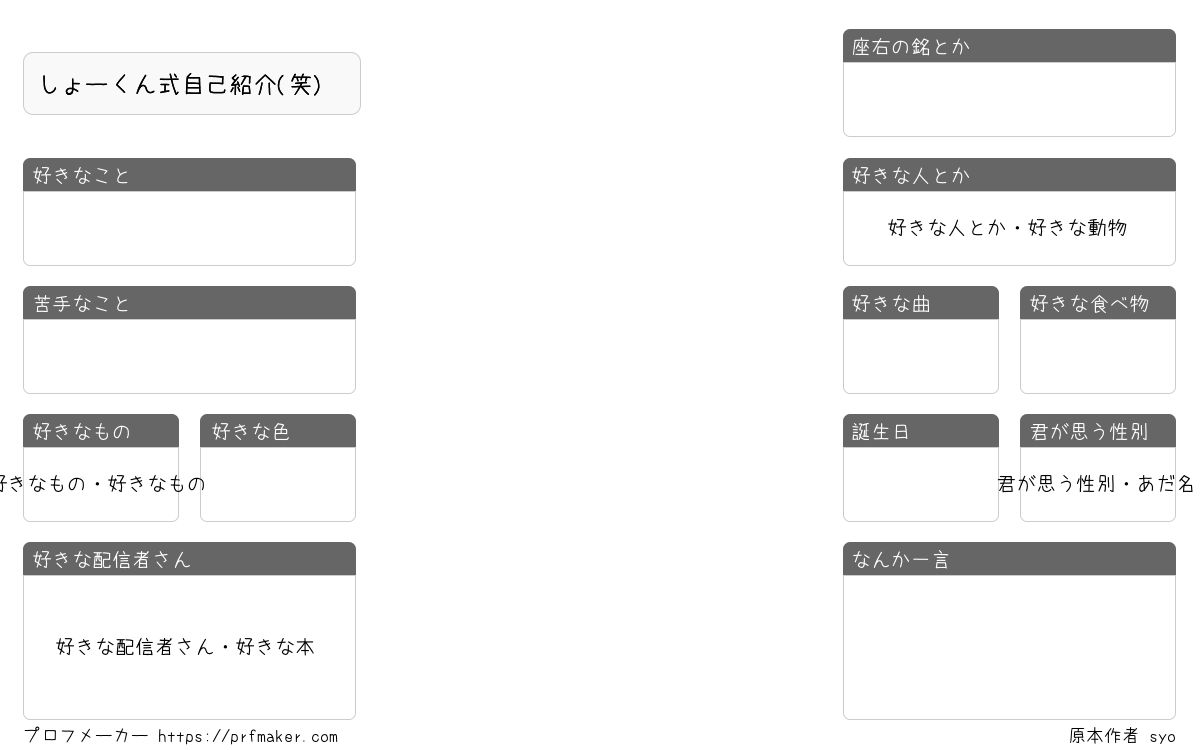Image resolution: width=1200 pixels, height=750 pixels.
Task: Click the 座右の銘とか header bar
Action: pyautogui.click(x=1009, y=46)
